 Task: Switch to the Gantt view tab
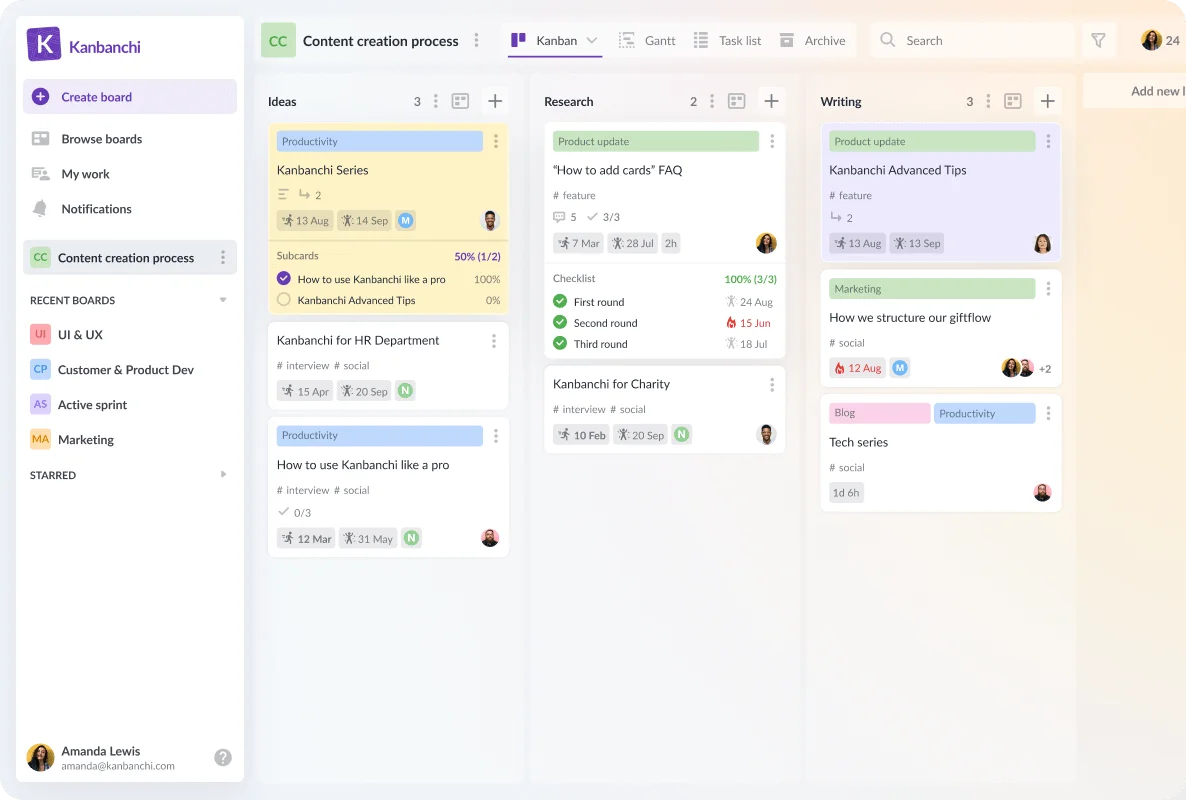point(647,41)
